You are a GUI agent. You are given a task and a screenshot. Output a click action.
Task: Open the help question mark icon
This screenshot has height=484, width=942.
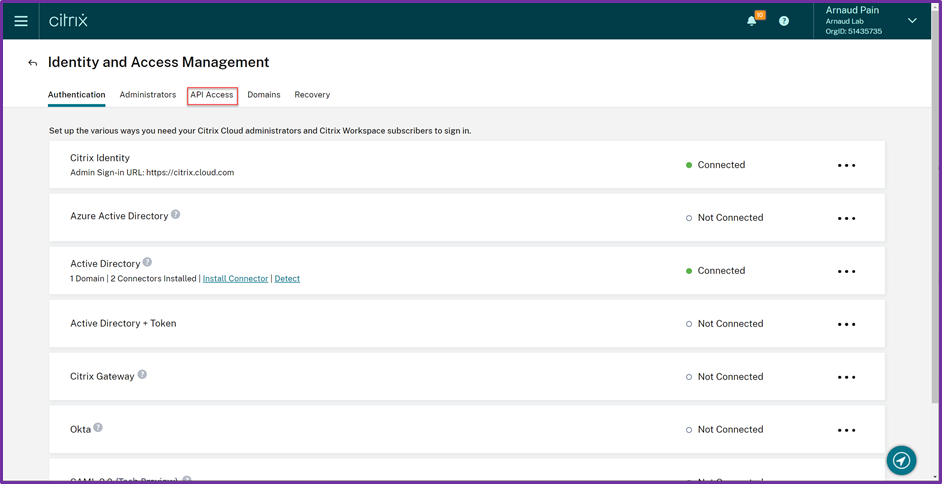[784, 21]
